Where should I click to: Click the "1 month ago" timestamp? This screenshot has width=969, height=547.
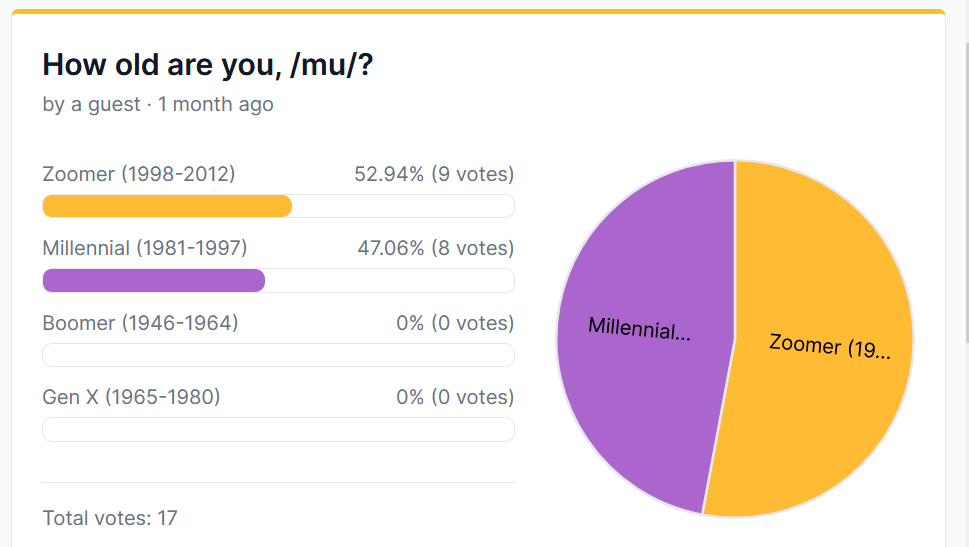coord(216,104)
